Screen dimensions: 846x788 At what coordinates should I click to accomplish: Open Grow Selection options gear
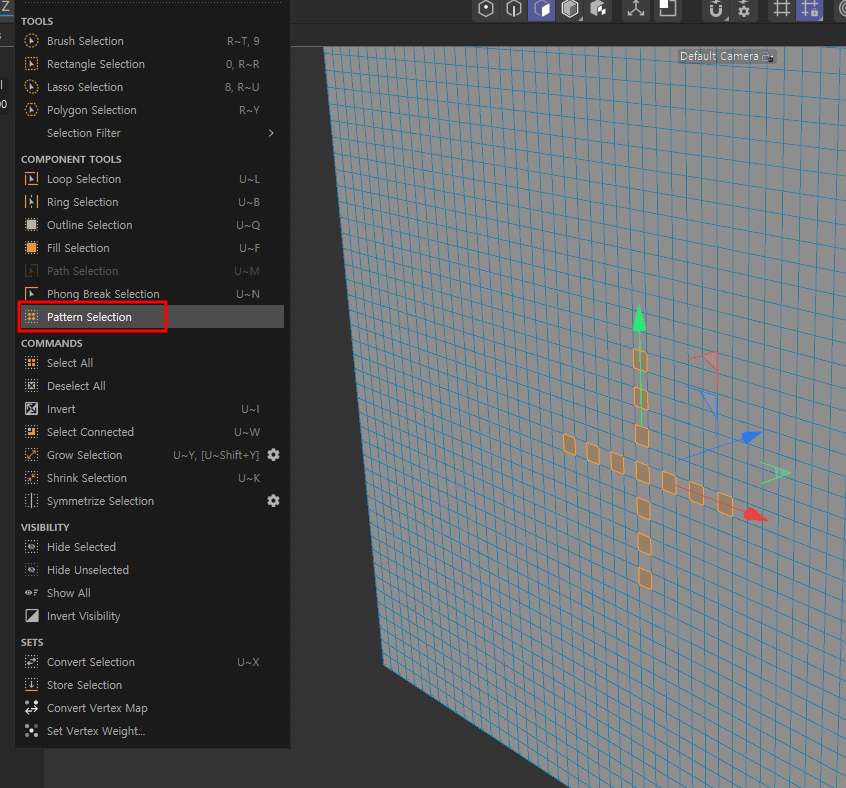274,455
